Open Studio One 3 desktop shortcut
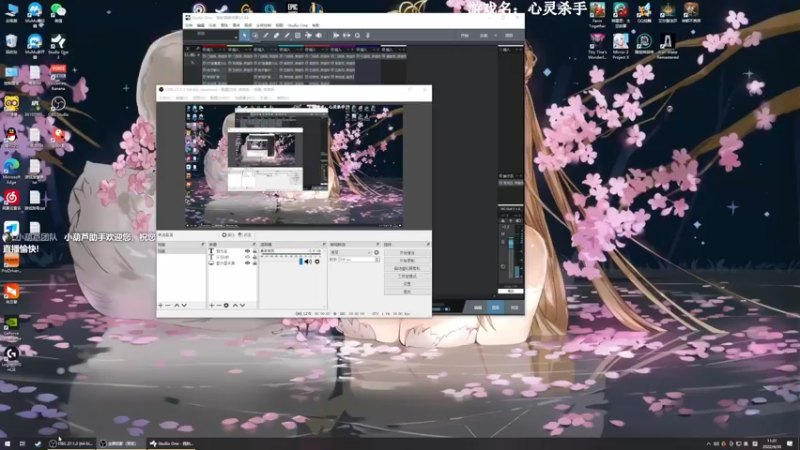Image resolution: width=800 pixels, height=450 pixels. (58, 44)
